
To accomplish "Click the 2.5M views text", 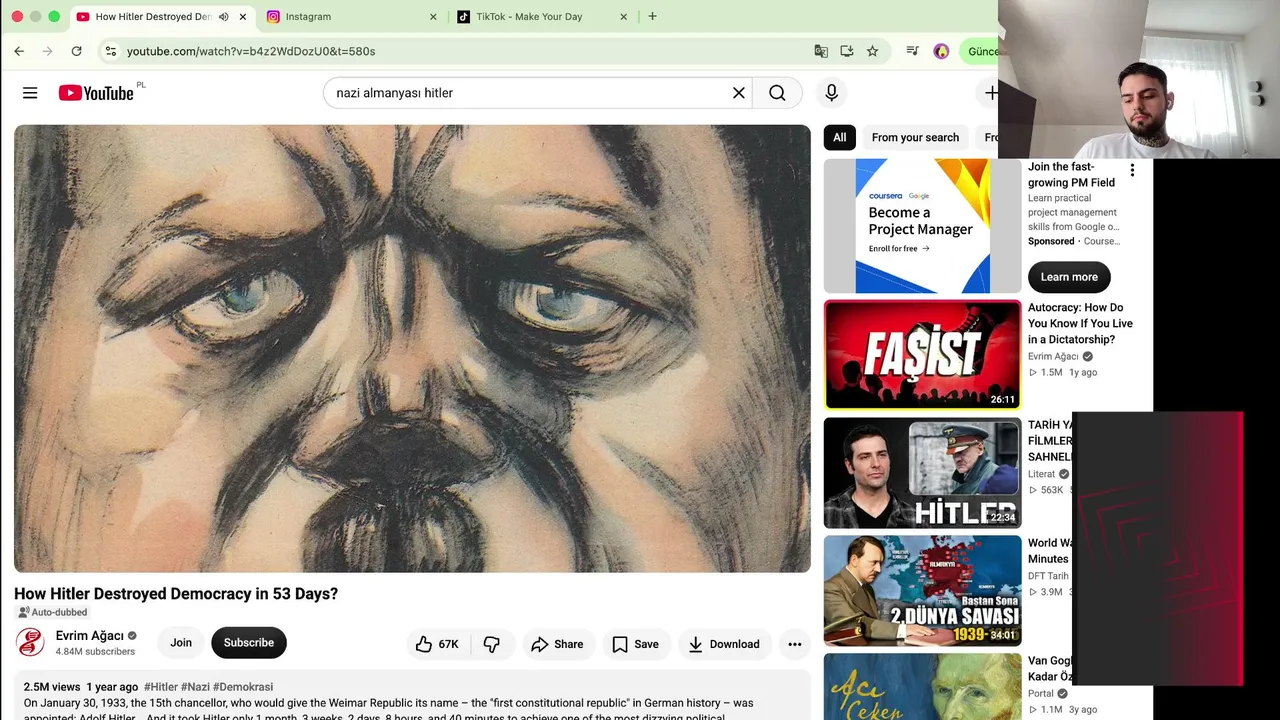I will point(52,687).
